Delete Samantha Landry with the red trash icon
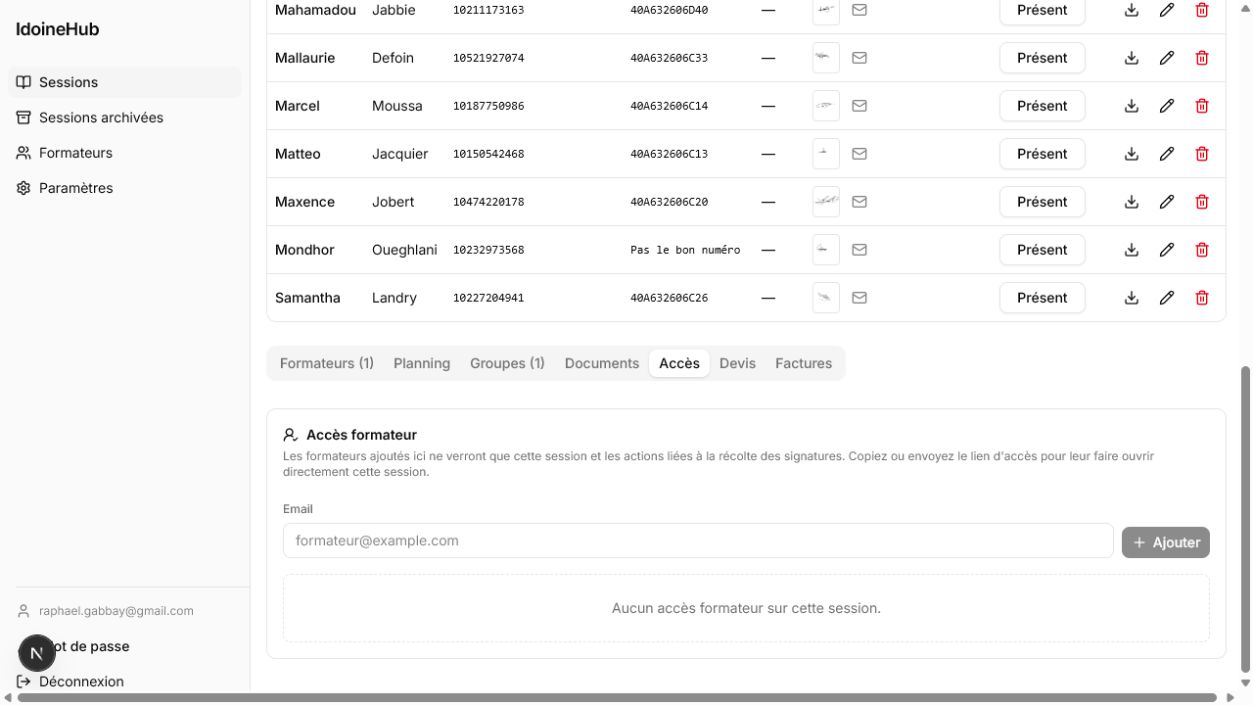 tap(1202, 298)
